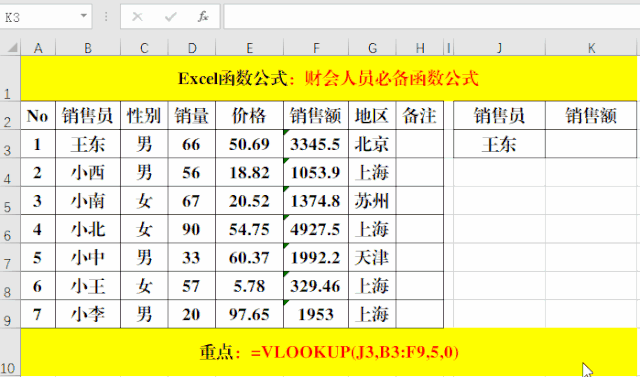Click the '销售额' header in column K
640x377 pixels.
pos(591,115)
